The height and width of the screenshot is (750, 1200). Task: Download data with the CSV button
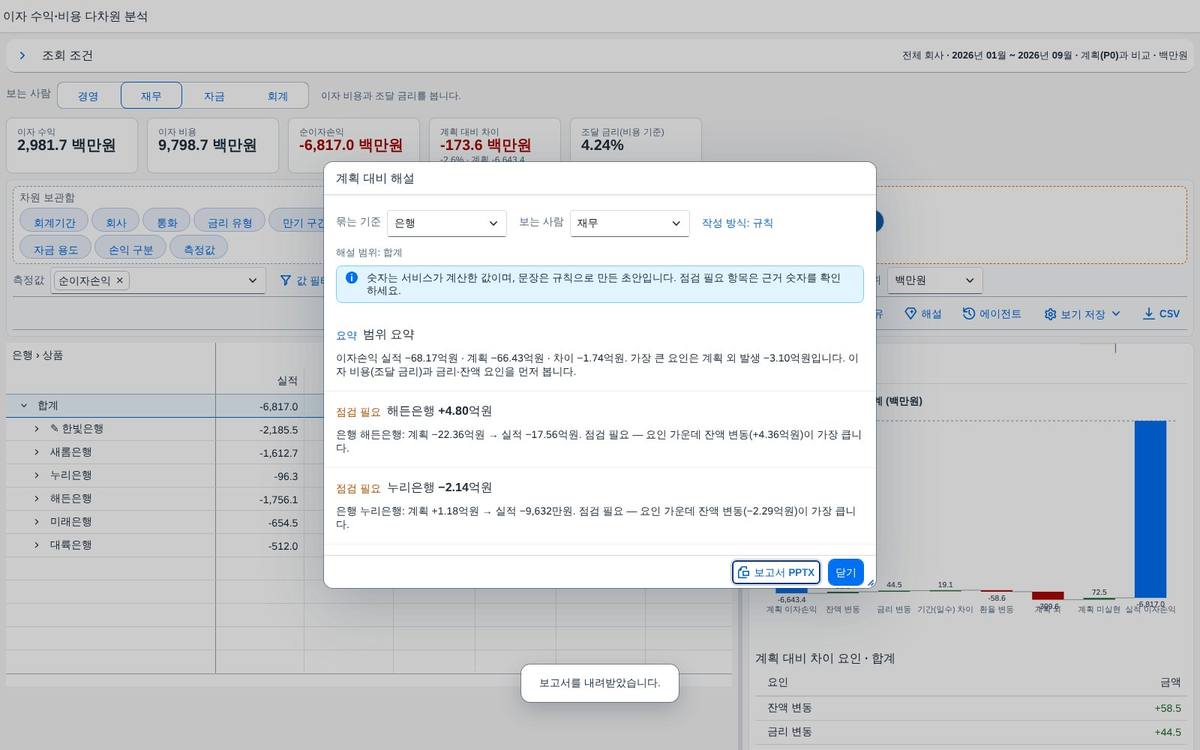pos(1162,314)
